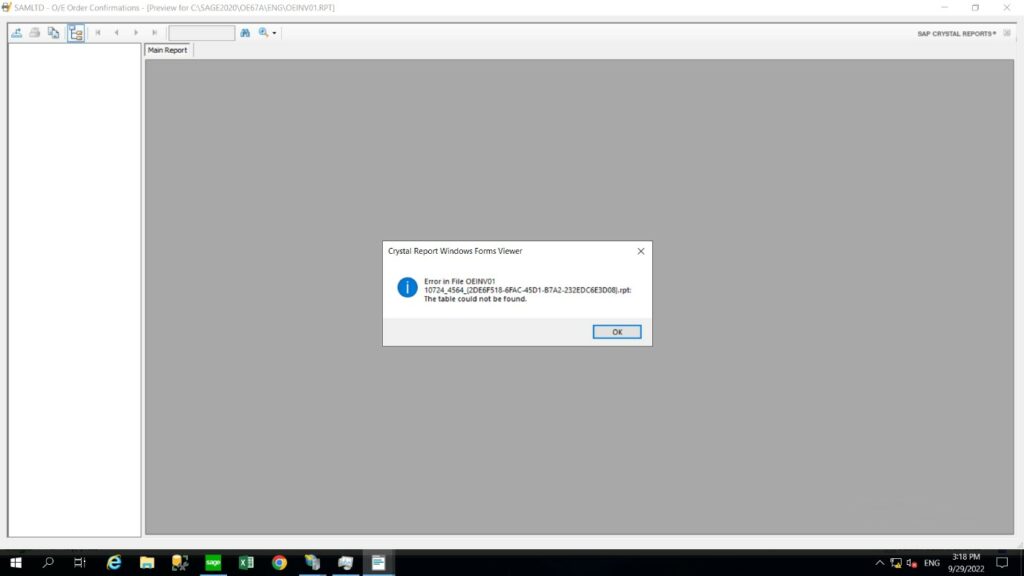This screenshot has width=1024, height=576.
Task: Launch Google Chrome from the taskbar
Action: pos(279,563)
